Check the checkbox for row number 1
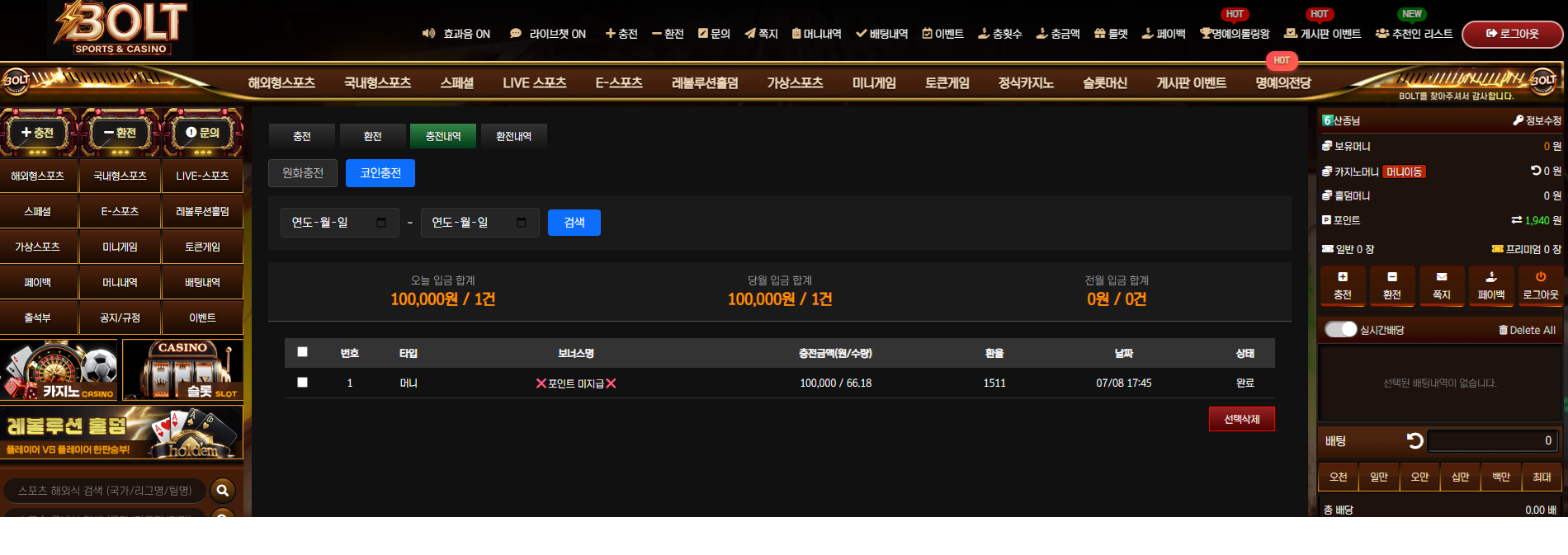1568x555 pixels. click(x=302, y=383)
